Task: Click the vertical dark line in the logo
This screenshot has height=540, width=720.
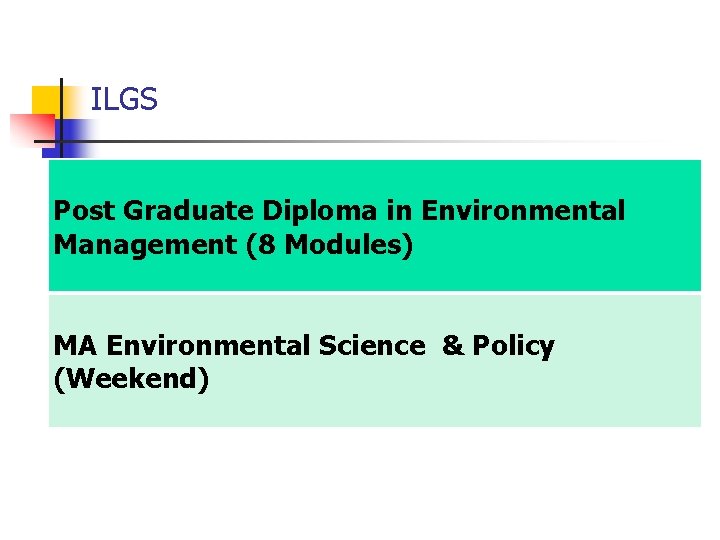Action: pyautogui.click(x=61, y=118)
